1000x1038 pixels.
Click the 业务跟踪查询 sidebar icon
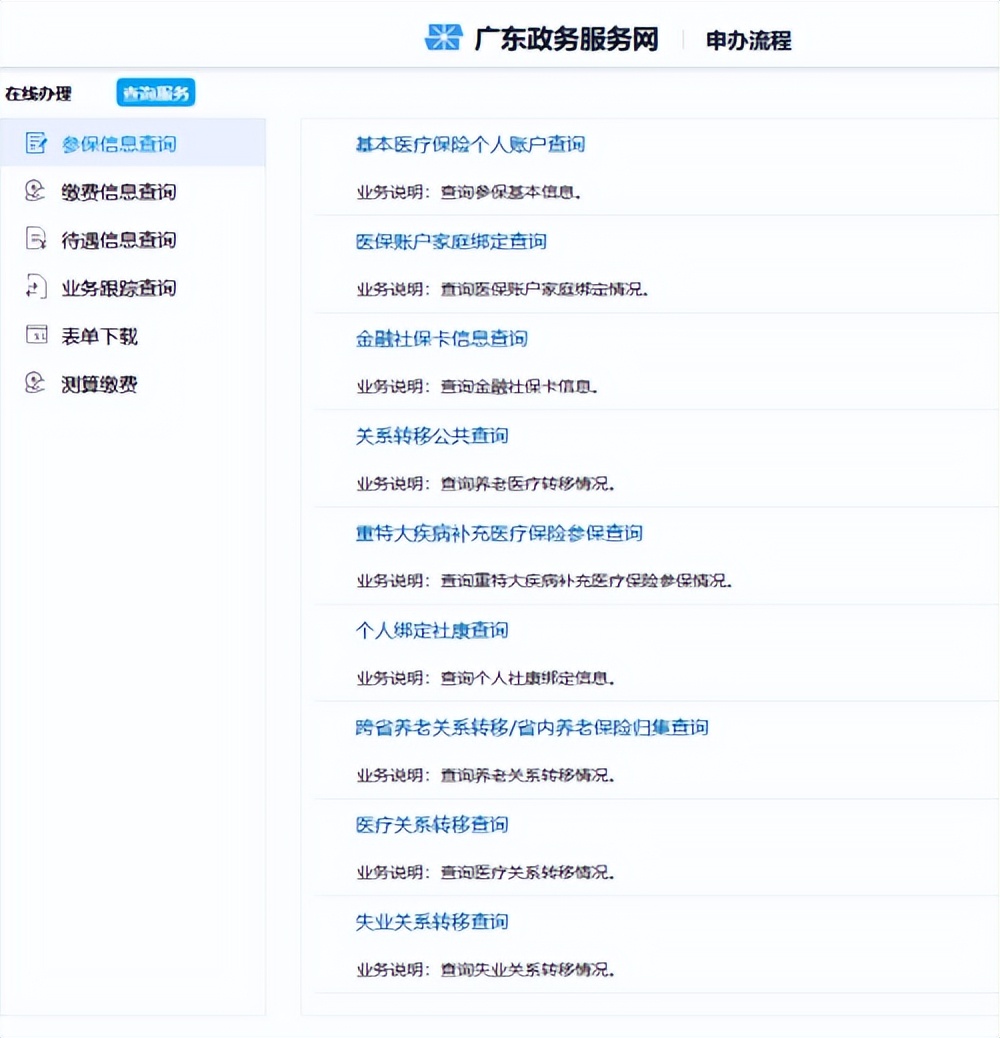point(35,287)
